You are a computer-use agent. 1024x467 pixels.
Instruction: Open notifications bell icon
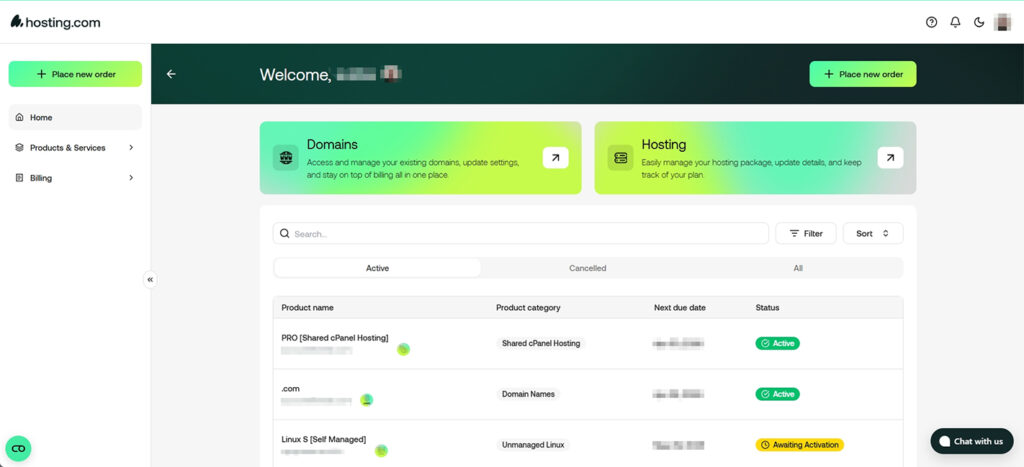pos(955,22)
